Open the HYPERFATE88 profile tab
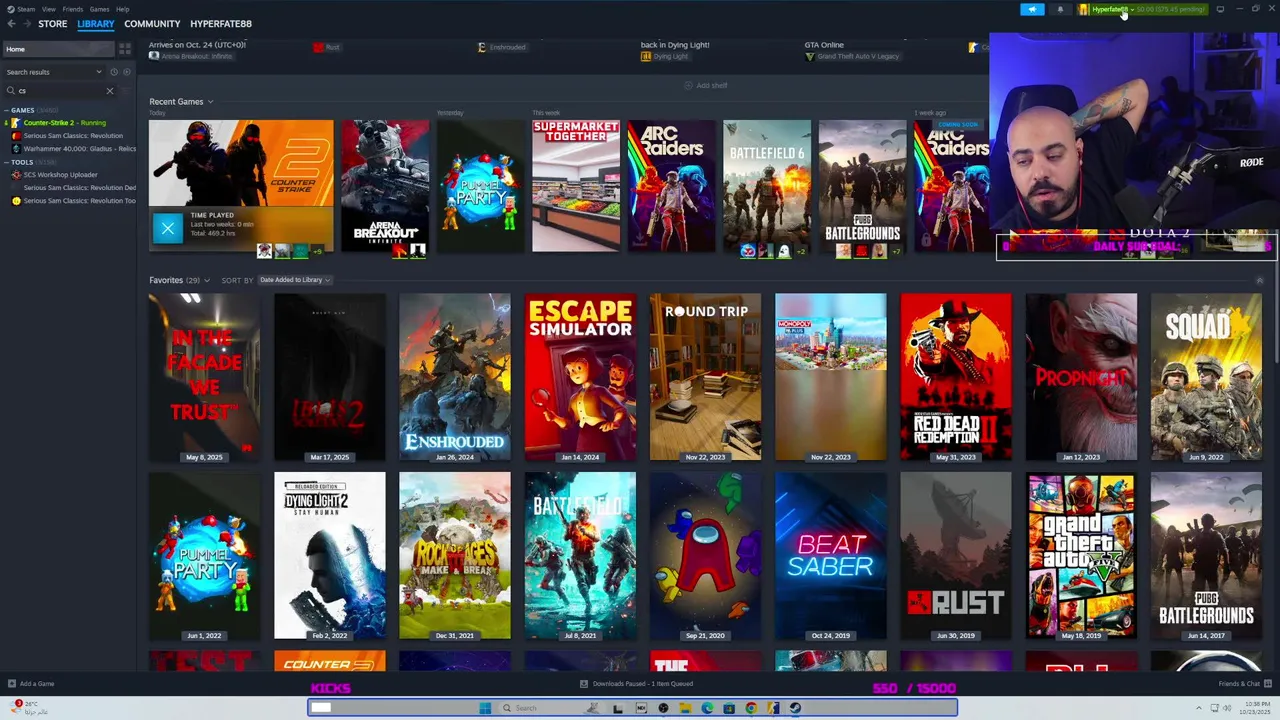 click(221, 23)
